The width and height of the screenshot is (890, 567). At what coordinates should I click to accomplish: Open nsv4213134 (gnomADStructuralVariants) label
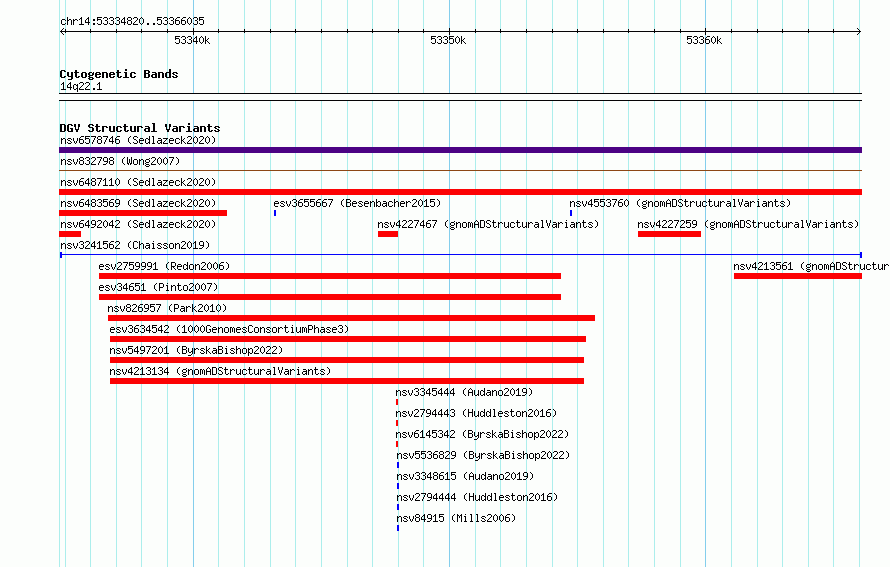click(x=220, y=371)
